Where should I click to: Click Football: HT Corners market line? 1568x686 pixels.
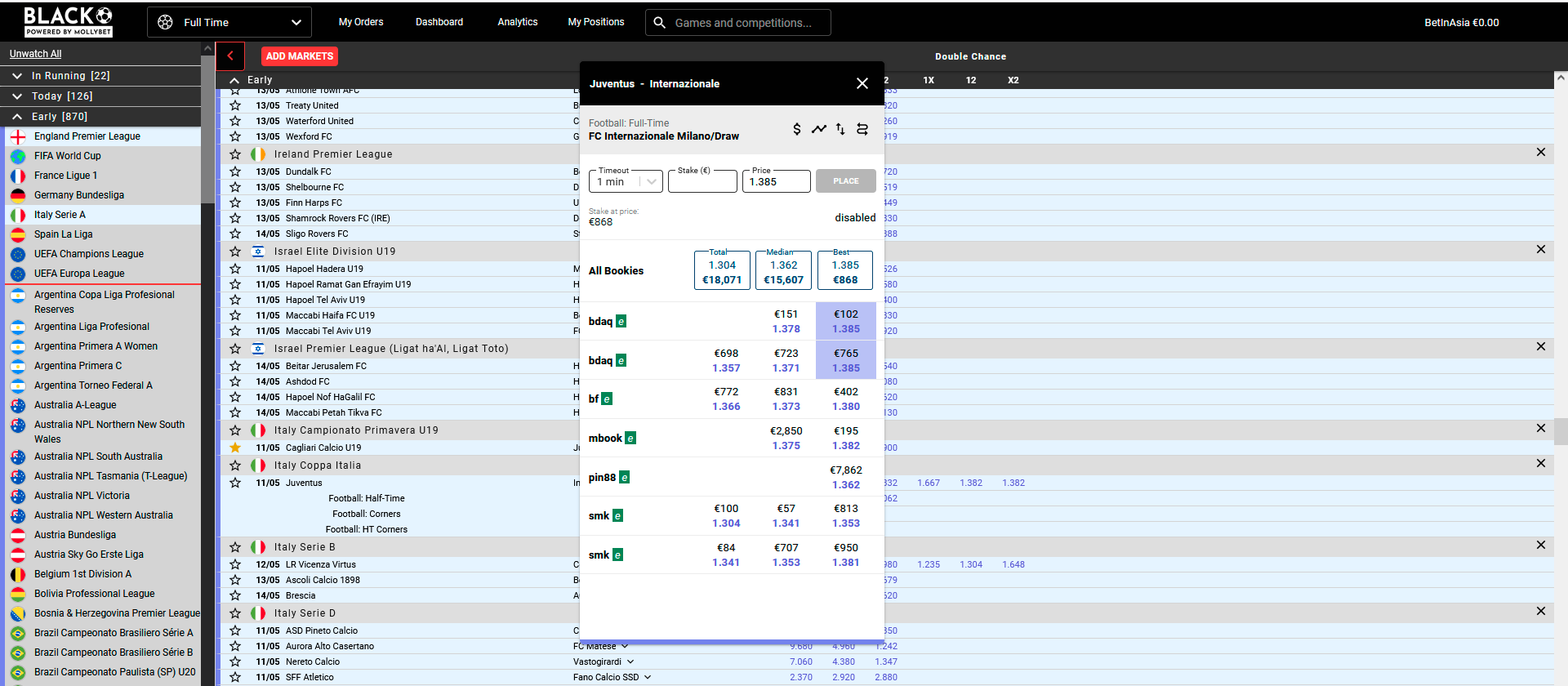click(x=367, y=529)
